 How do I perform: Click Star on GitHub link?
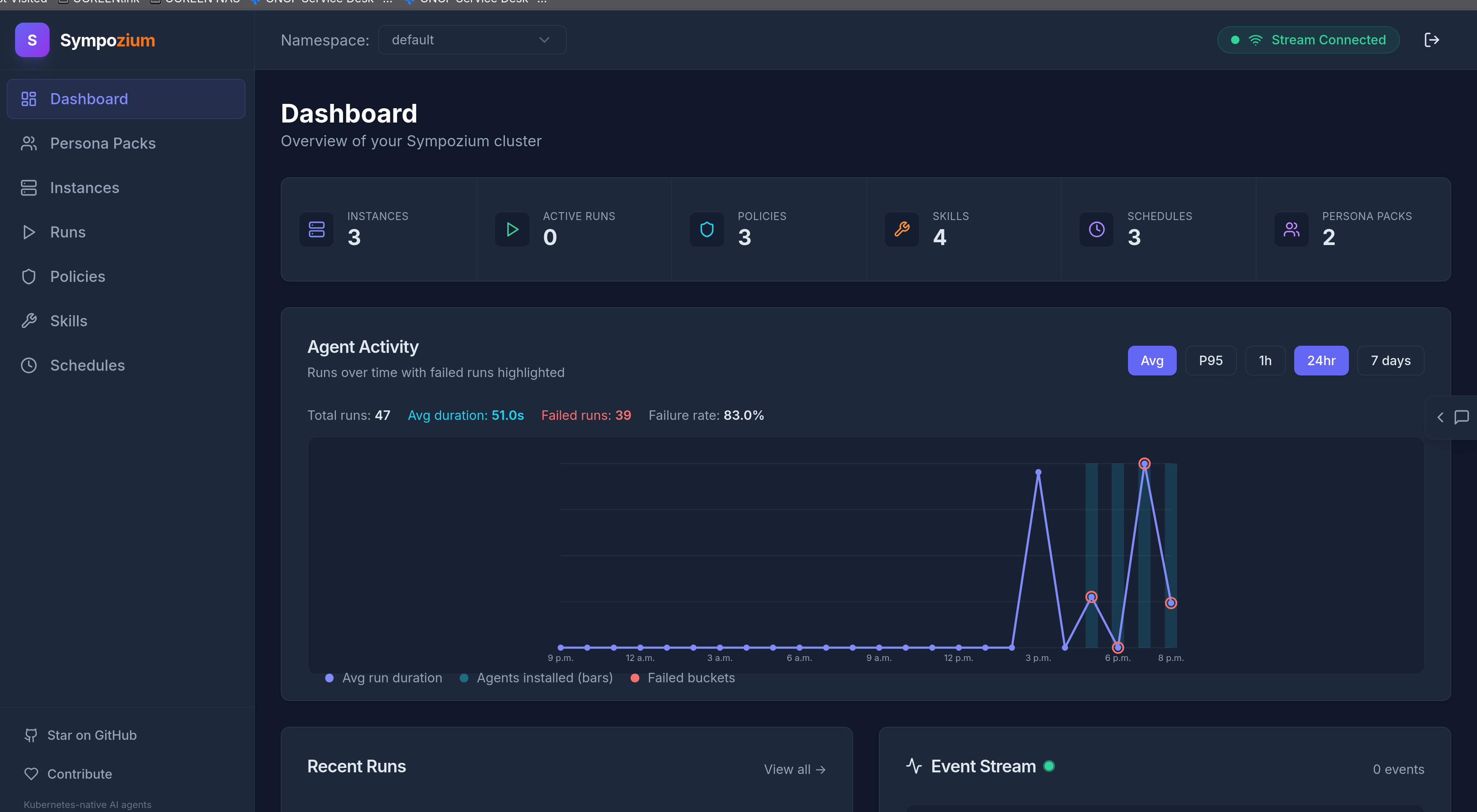coord(81,735)
